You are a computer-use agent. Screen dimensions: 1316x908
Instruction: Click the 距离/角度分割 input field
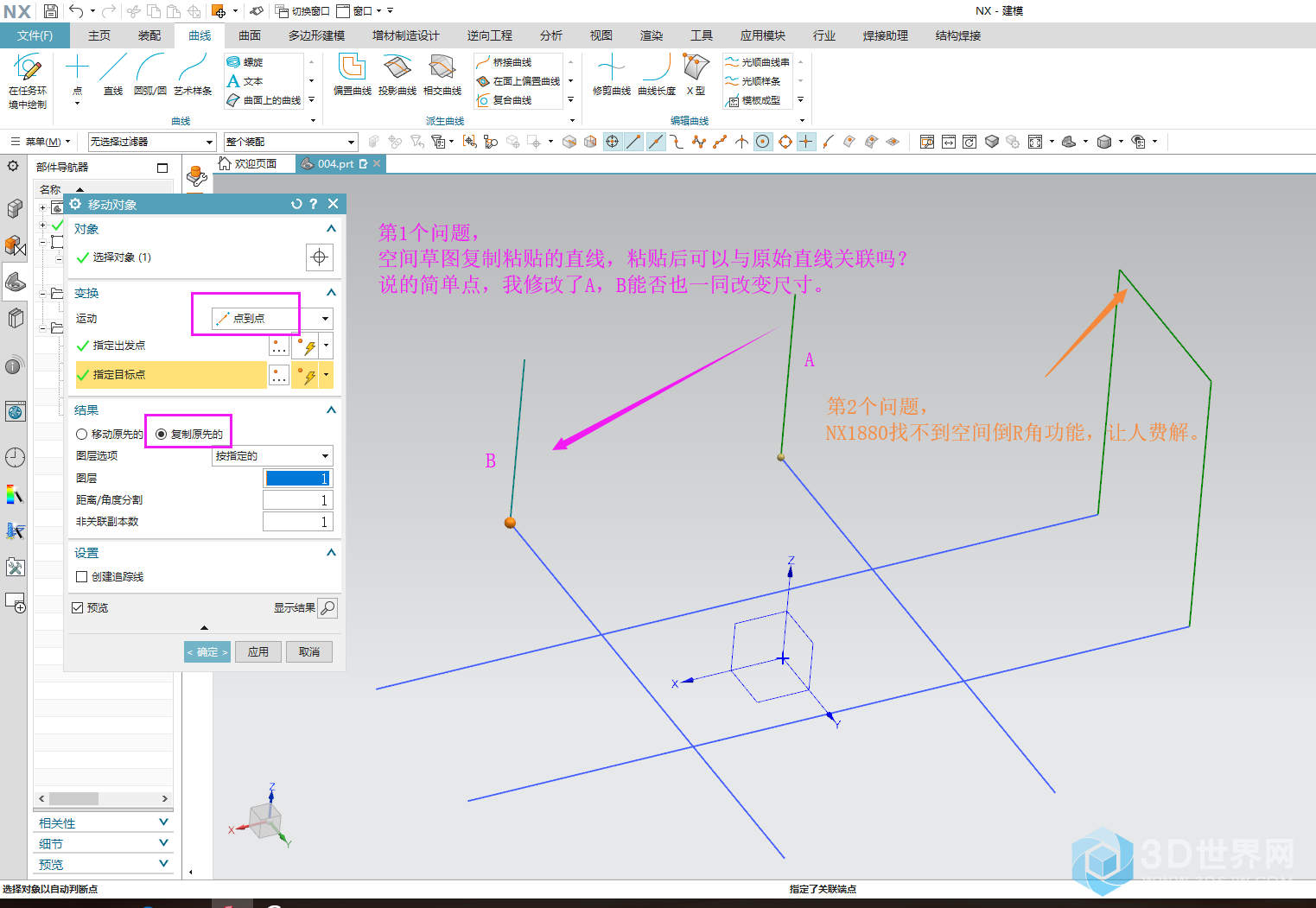tap(297, 499)
